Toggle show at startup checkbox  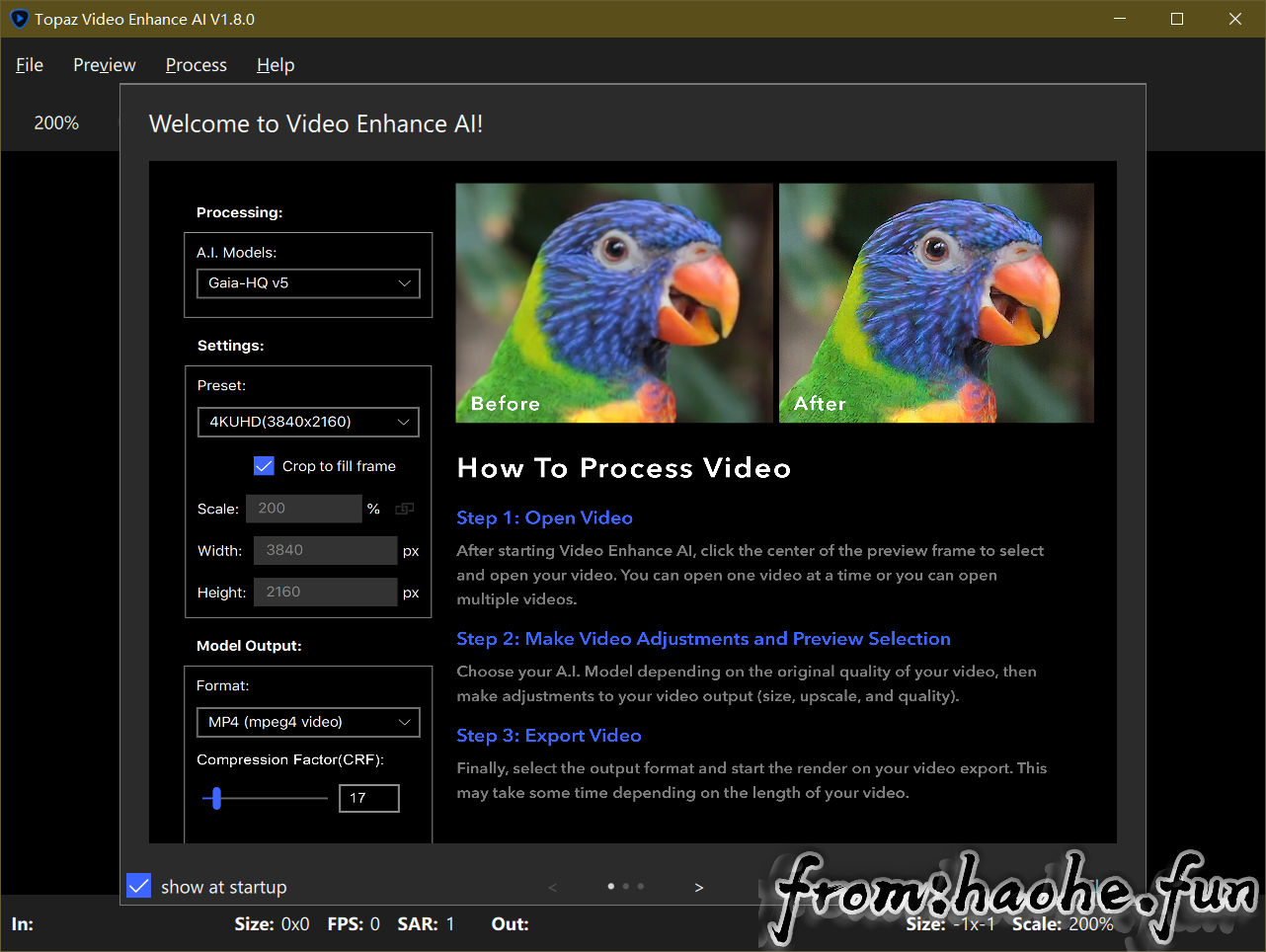coord(139,886)
